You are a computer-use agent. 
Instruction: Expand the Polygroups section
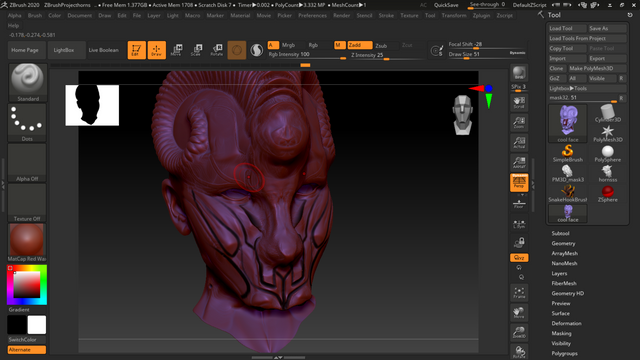coord(564,353)
